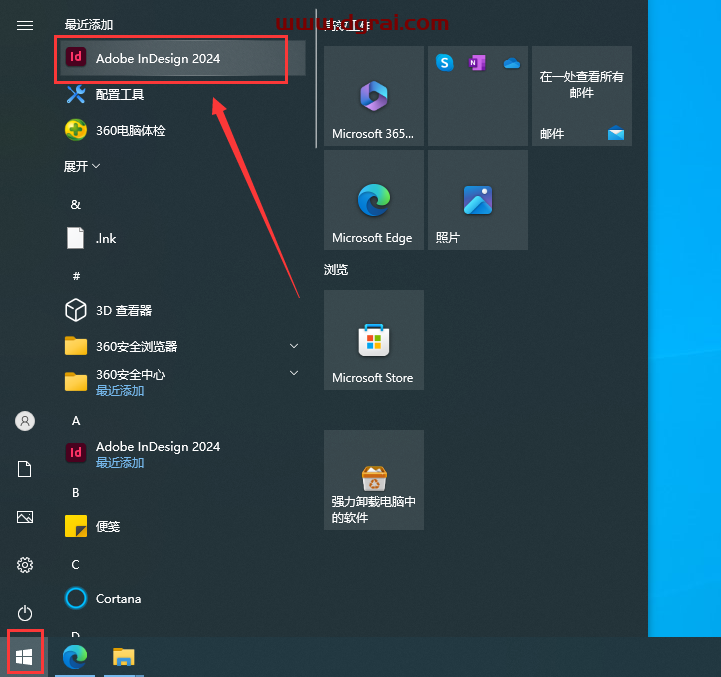
Task: Expand the 360安全浏览器 folder chevron
Action: 294,346
